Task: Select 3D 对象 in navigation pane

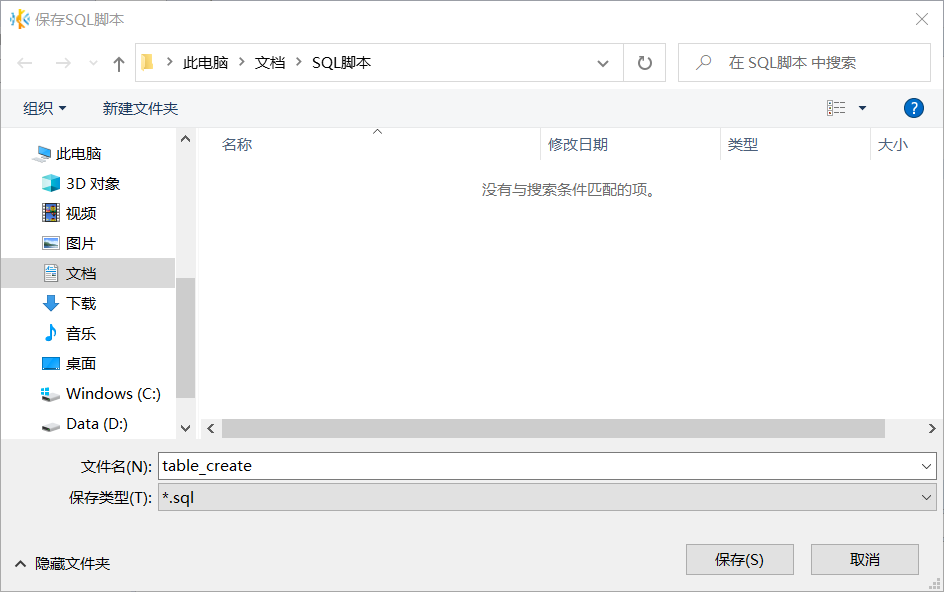Action: click(x=92, y=183)
